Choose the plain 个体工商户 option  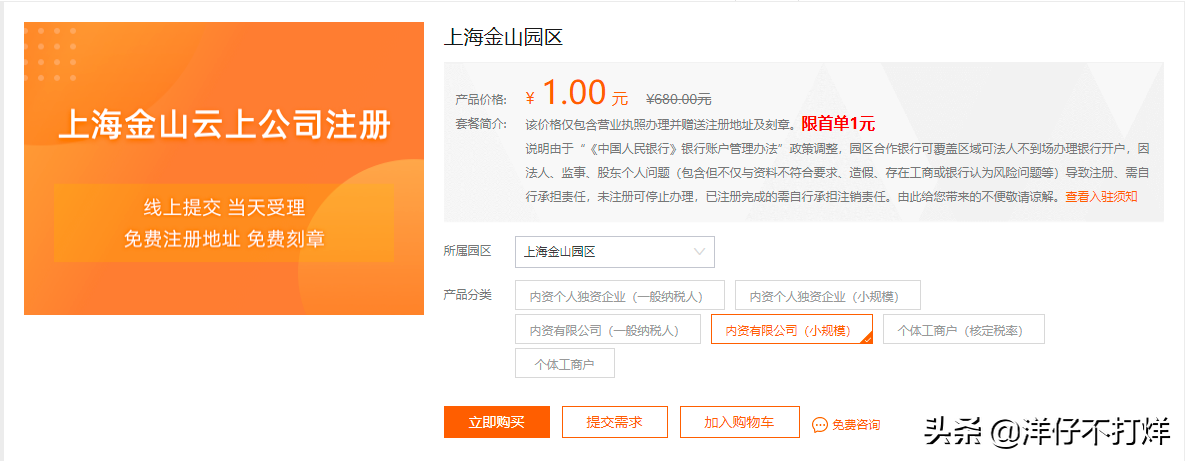coord(565,364)
